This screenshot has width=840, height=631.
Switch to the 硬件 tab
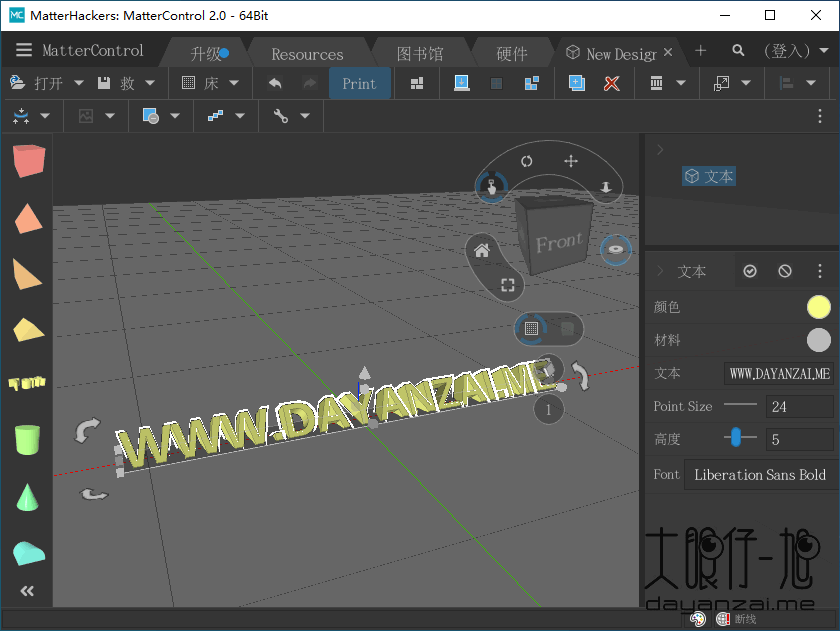click(512, 54)
